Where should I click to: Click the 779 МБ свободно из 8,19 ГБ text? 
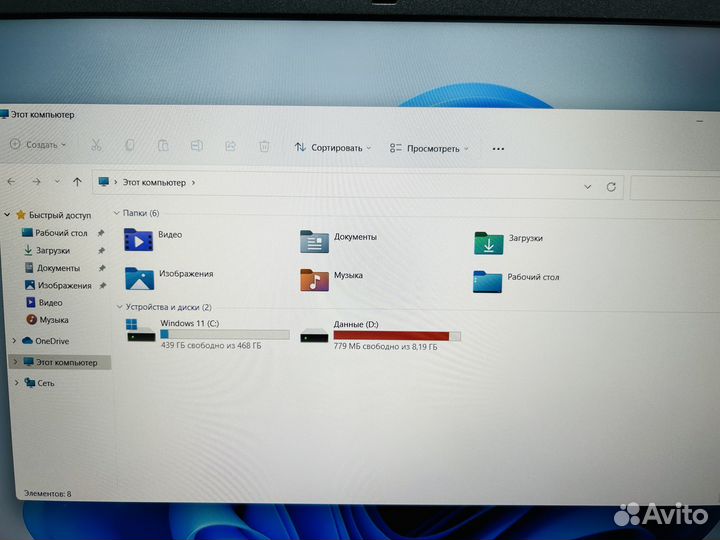(386, 347)
